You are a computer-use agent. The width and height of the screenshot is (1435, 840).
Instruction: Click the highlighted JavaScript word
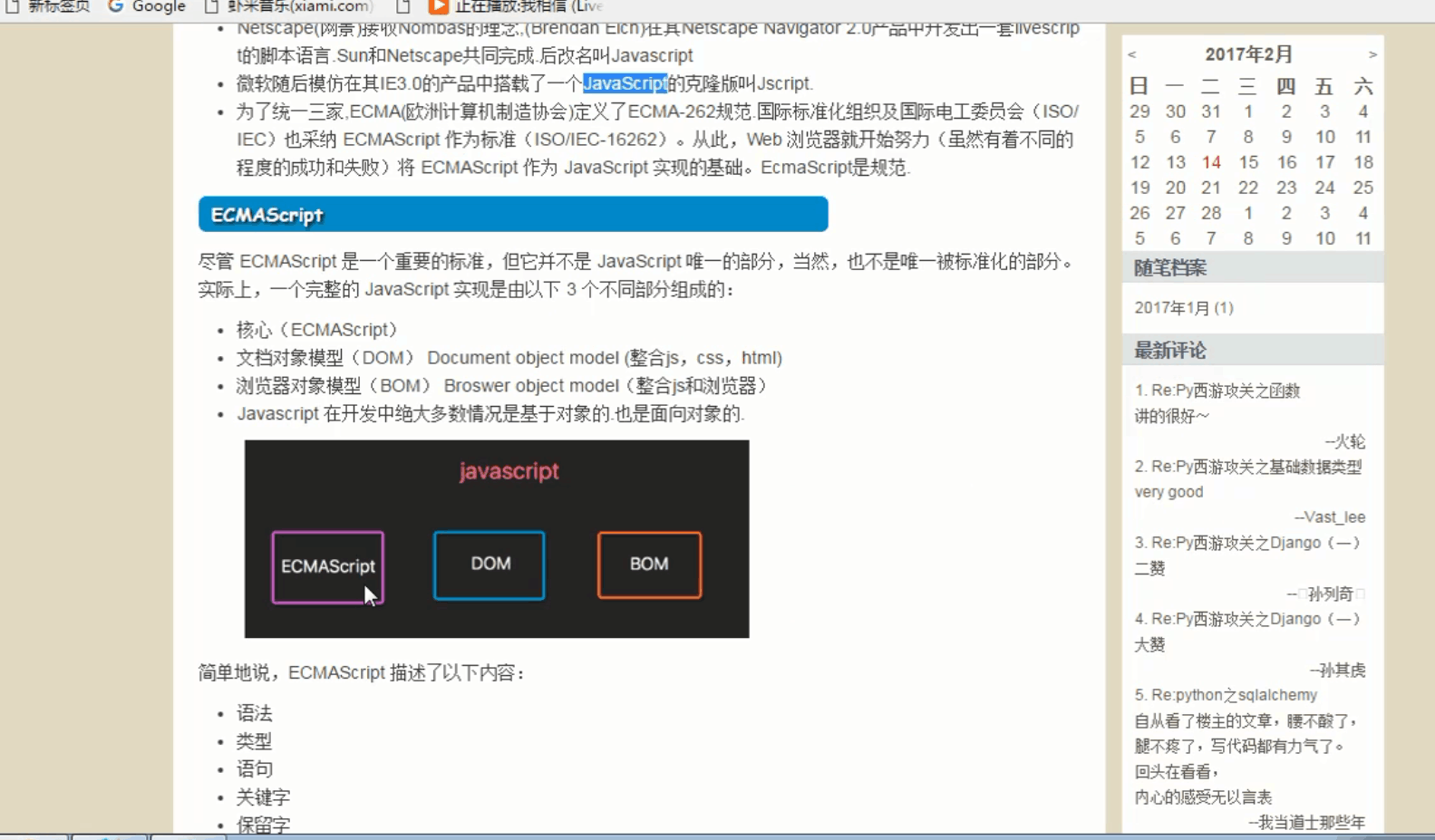pyautogui.click(x=625, y=83)
